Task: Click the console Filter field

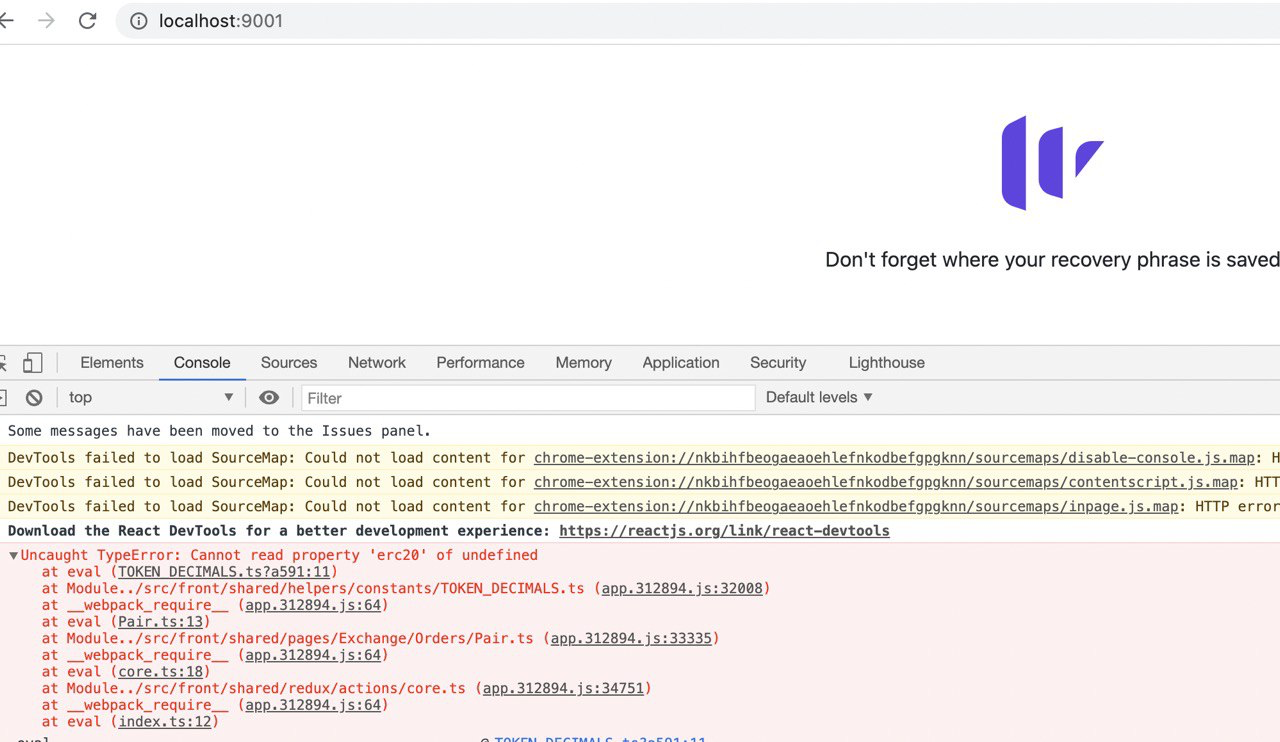Action: click(528, 398)
